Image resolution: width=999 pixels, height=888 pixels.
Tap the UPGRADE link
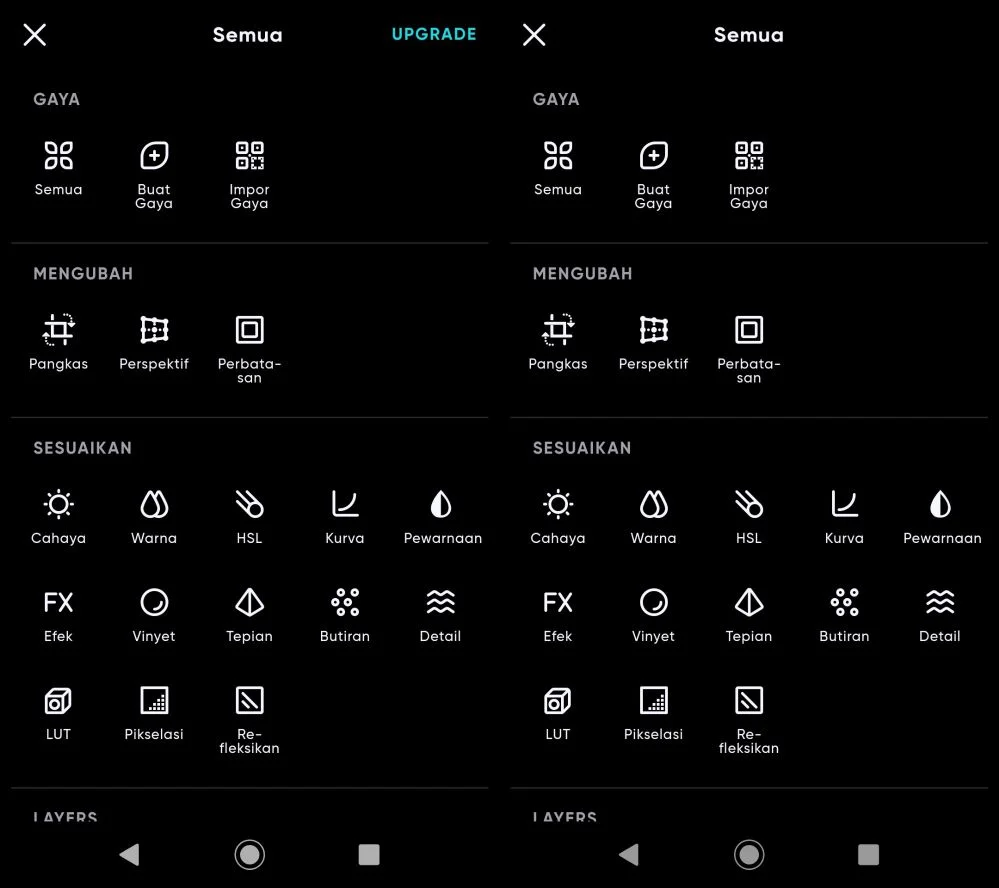[x=434, y=34]
